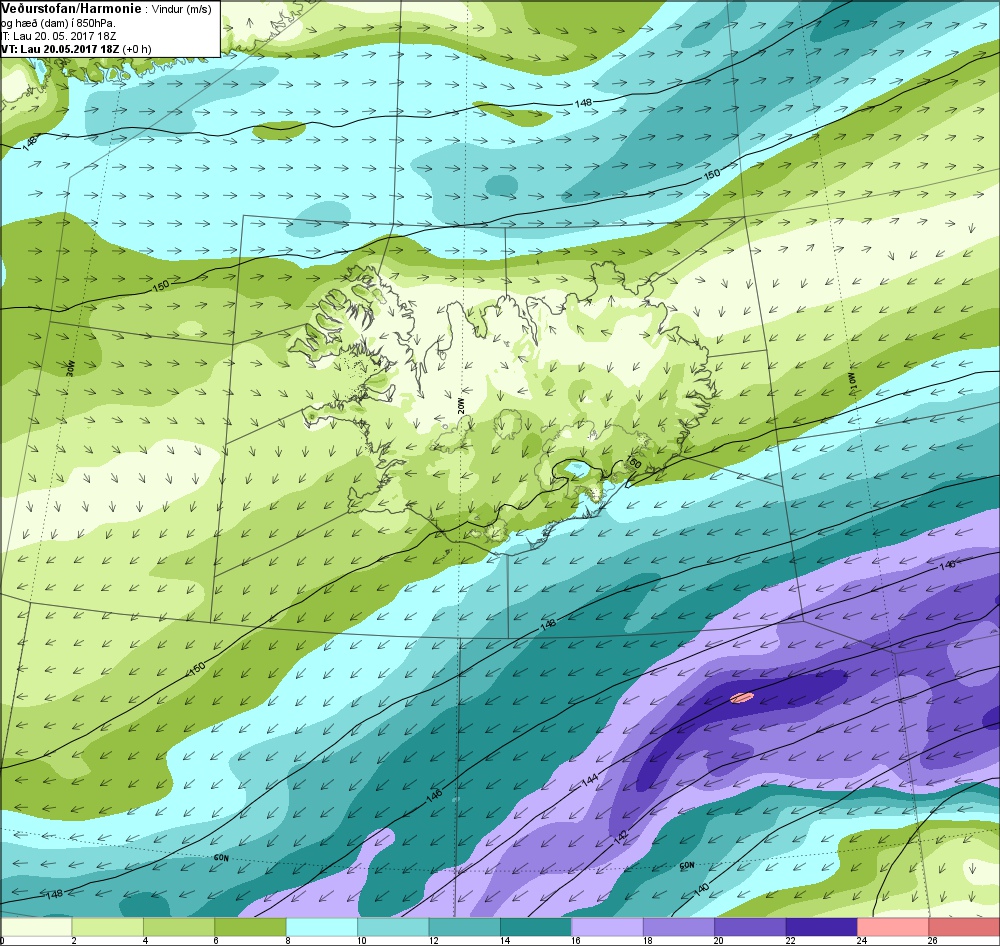Viewport: 1000px width, 946px height.
Task: Click the 'Vindur (m/s)' label
Action: pos(182,10)
